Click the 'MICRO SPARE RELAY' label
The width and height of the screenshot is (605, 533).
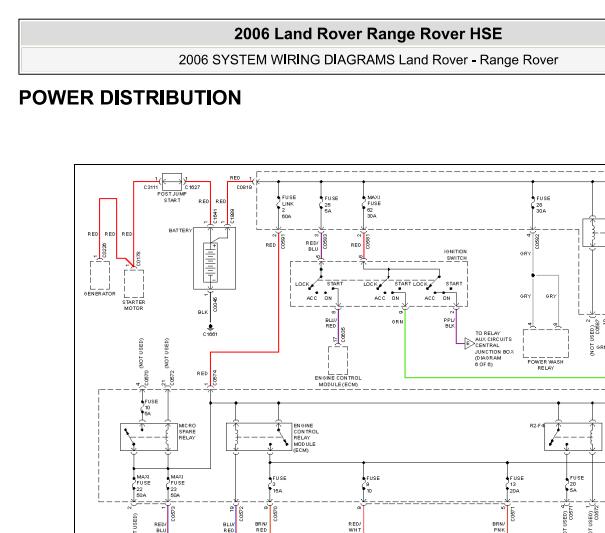click(x=187, y=431)
